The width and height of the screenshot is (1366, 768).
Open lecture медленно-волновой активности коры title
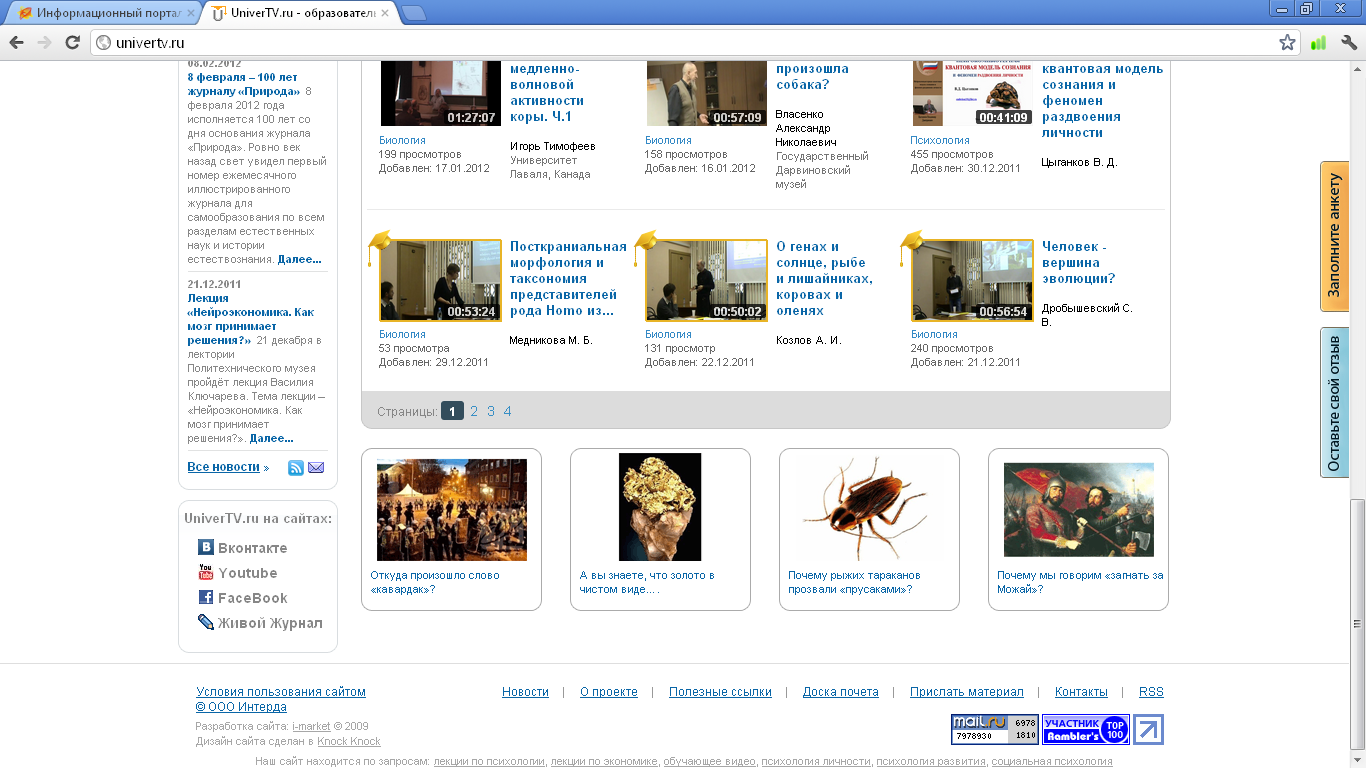547,93
